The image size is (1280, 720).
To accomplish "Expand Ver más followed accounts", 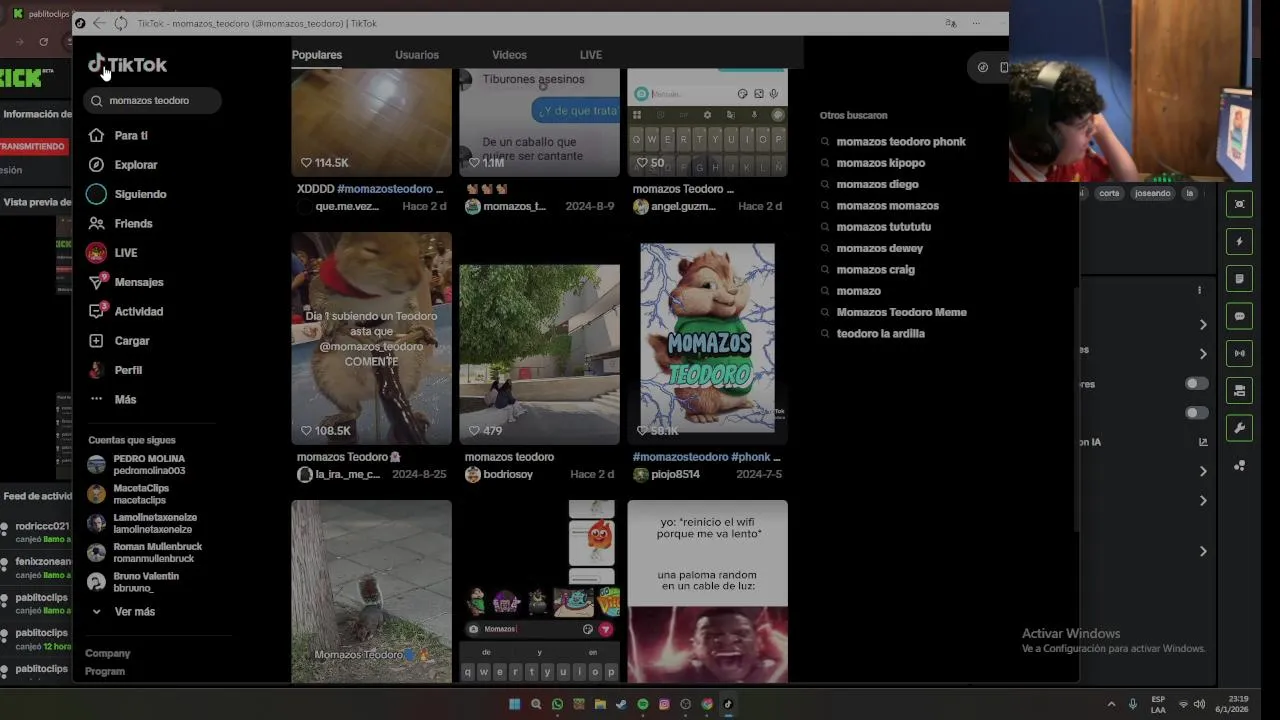I will pos(122,611).
